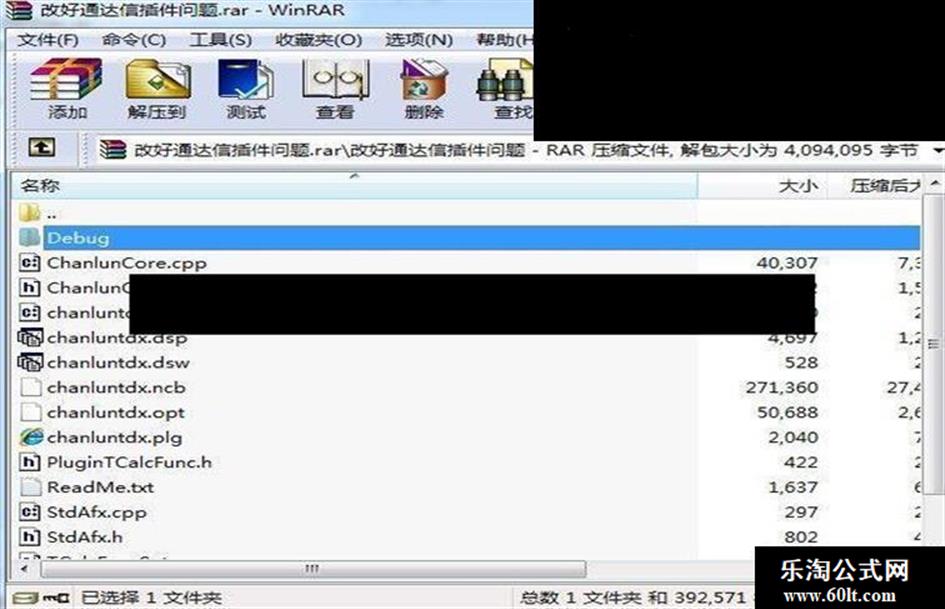Image resolution: width=945 pixels, height=609 pixels.
Task: Click the 测试 (Test) toolbar icon
Action: click(245, 79)
